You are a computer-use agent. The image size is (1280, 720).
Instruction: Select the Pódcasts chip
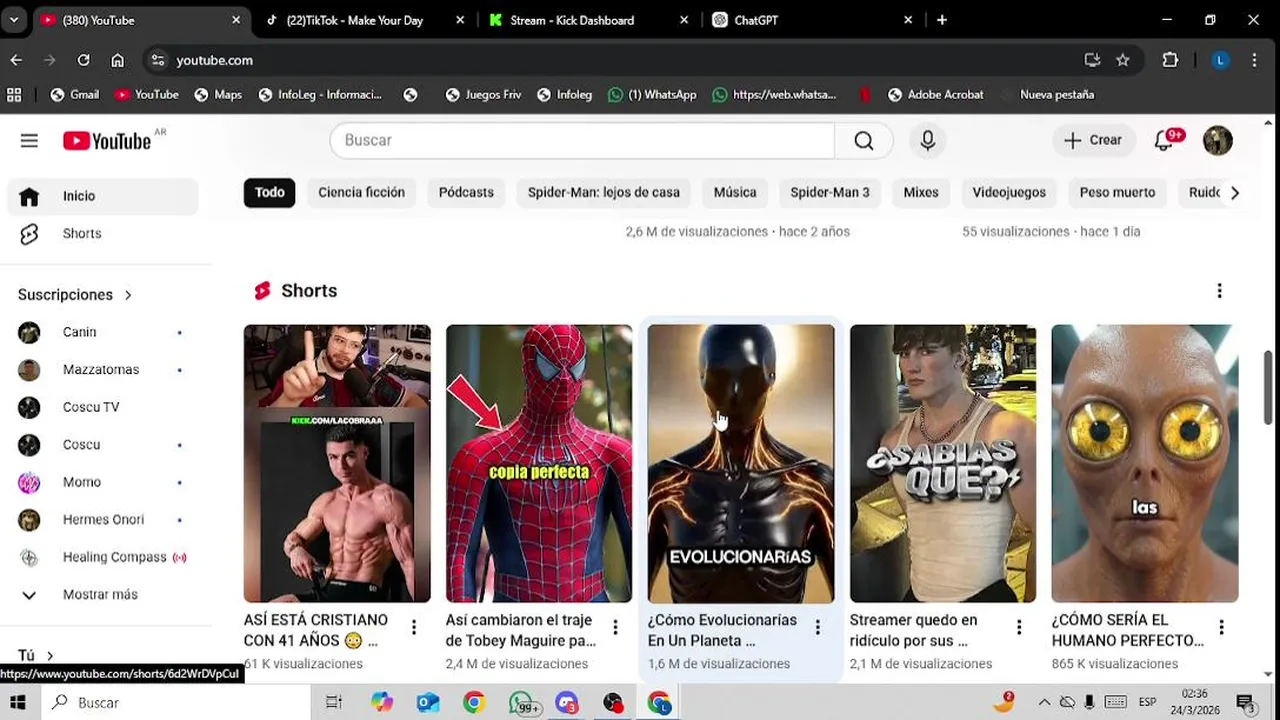click(466, 192)
